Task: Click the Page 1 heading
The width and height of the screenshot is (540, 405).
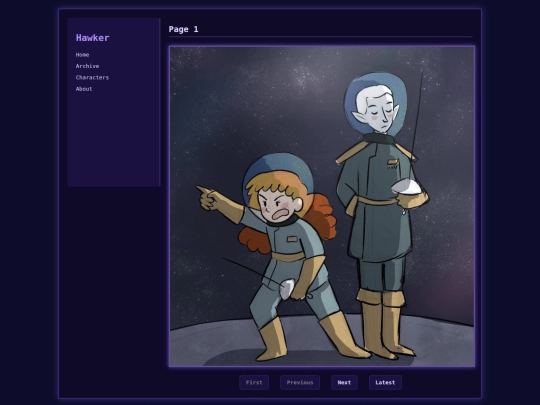Action: tap(184, 29)
